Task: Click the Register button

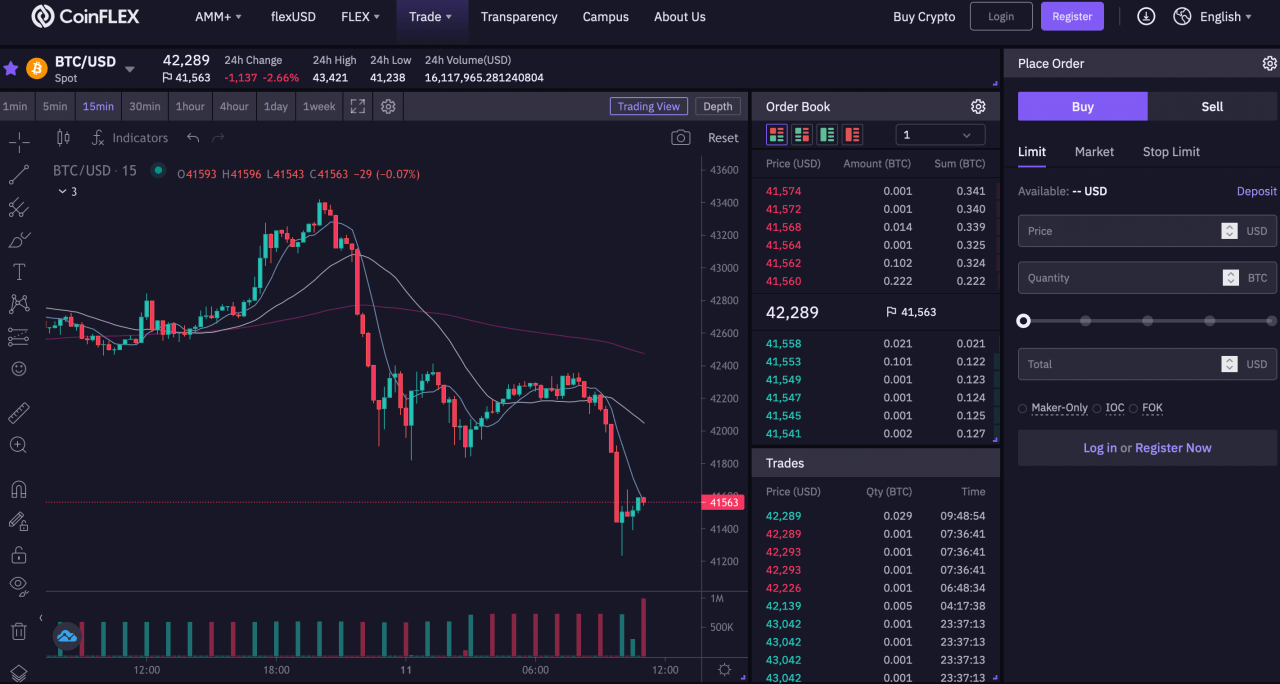Action: (x=1072, y=17)
